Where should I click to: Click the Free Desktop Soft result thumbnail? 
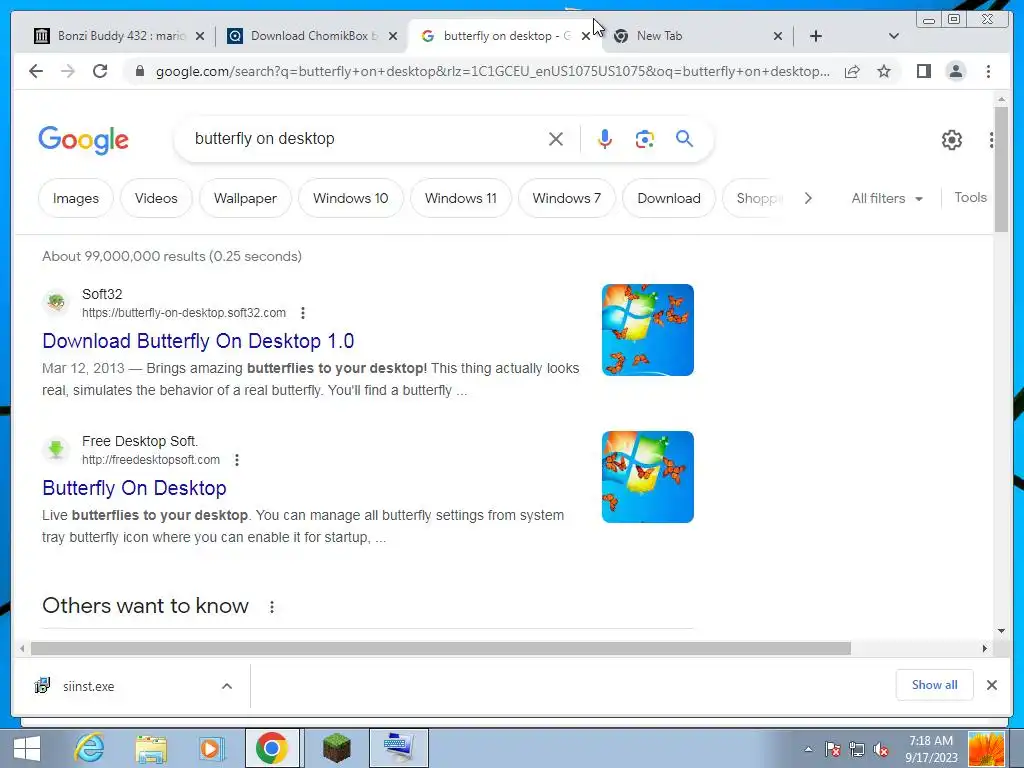[x=647, y=477]
